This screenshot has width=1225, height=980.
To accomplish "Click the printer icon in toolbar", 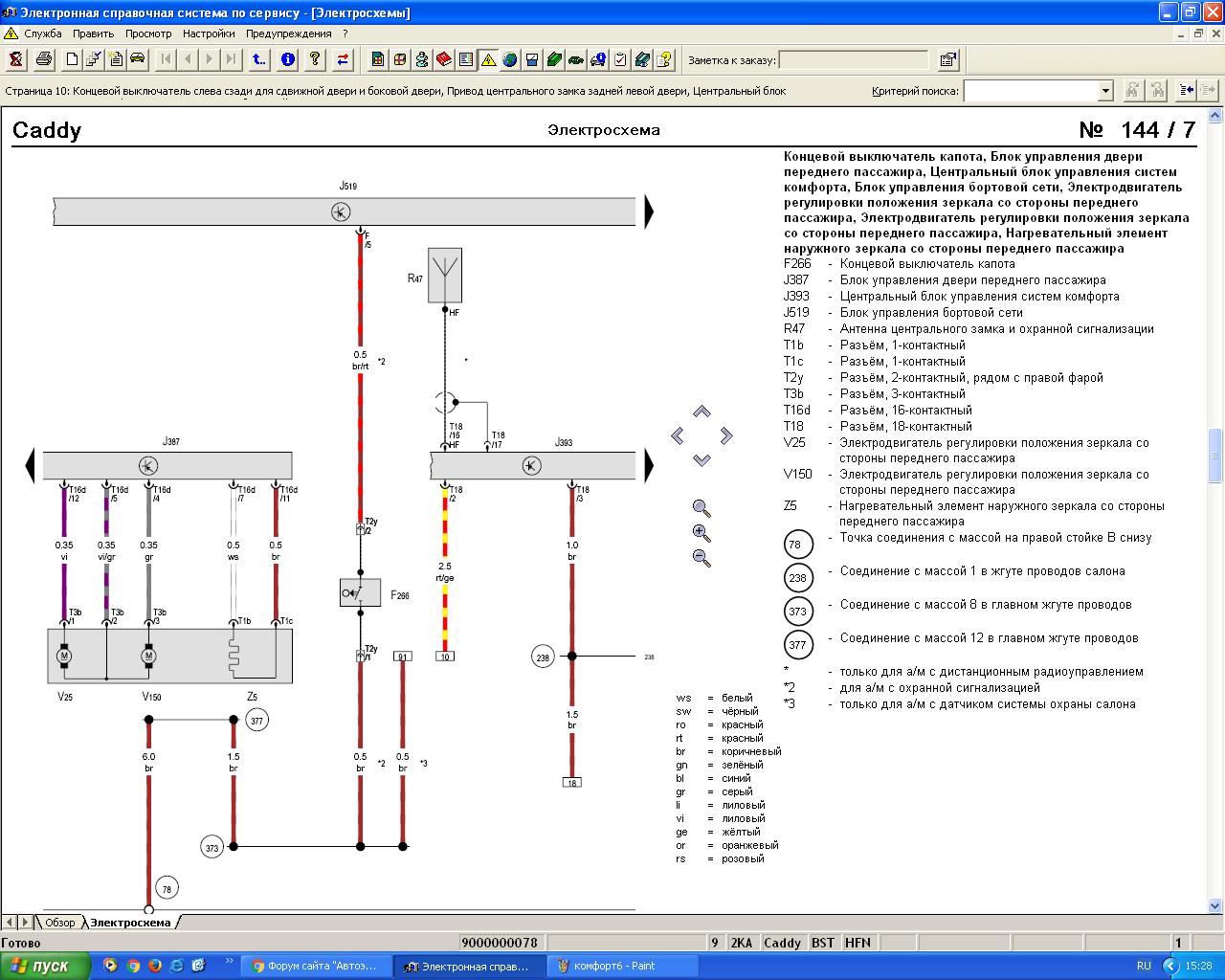I will 44,59.
